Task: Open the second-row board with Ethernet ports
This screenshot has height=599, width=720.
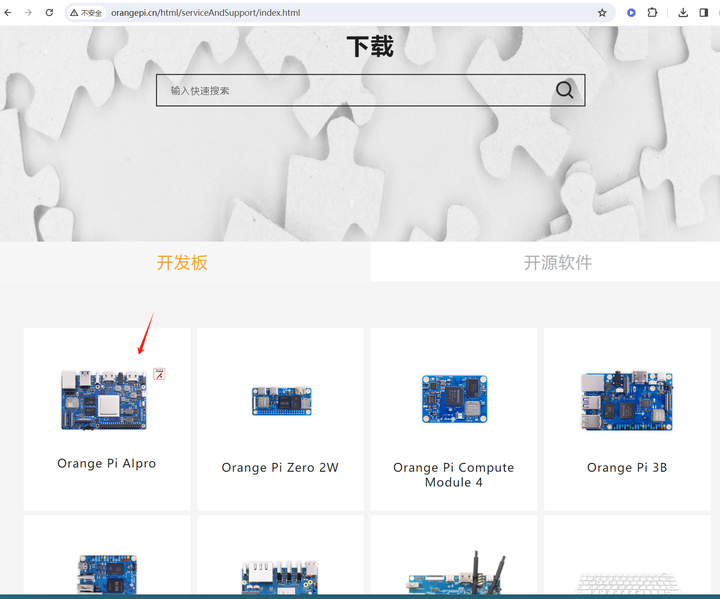Action: click(x=280, y=577)
